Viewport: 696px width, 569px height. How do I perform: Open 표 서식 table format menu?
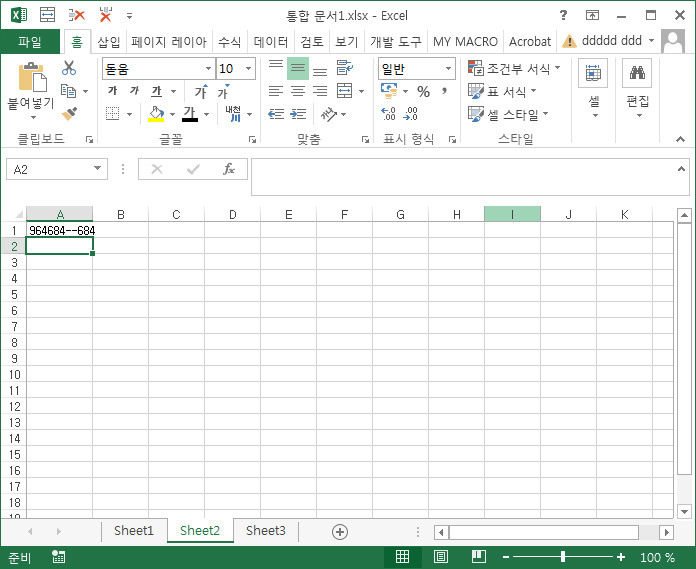tap(502, 91)
